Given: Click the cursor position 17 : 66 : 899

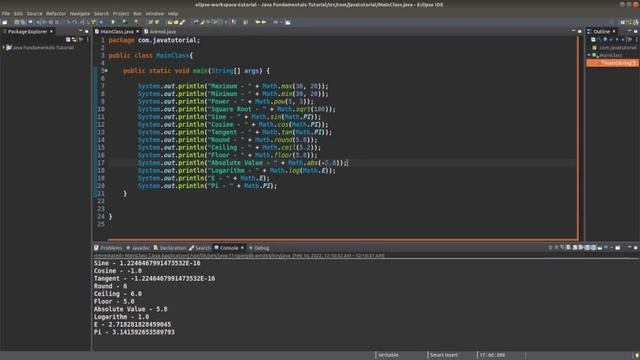Looking at the screenshot, I should coord(492,355).
